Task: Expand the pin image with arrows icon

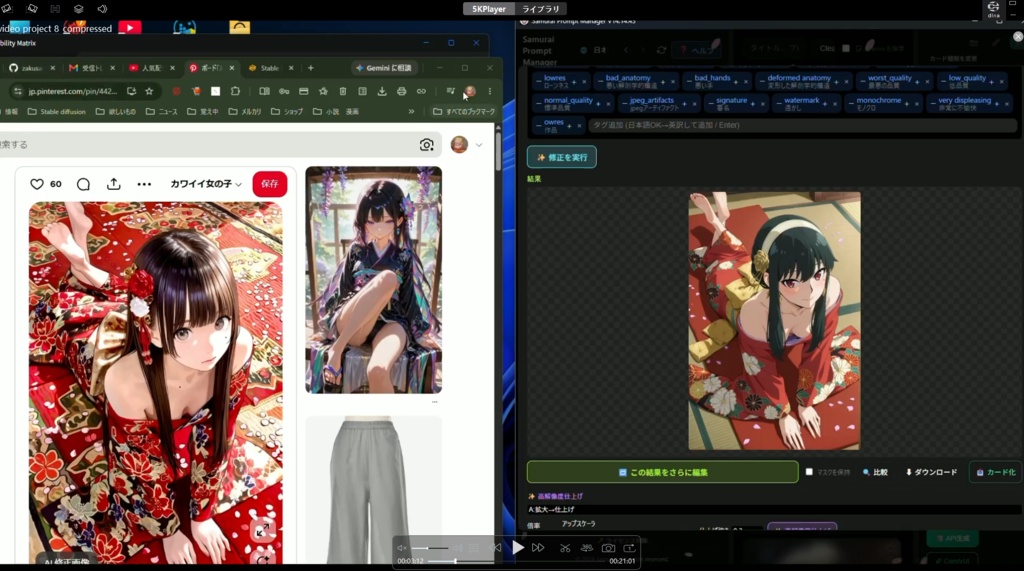Action: pyautogui.click(x=263, y=531)
